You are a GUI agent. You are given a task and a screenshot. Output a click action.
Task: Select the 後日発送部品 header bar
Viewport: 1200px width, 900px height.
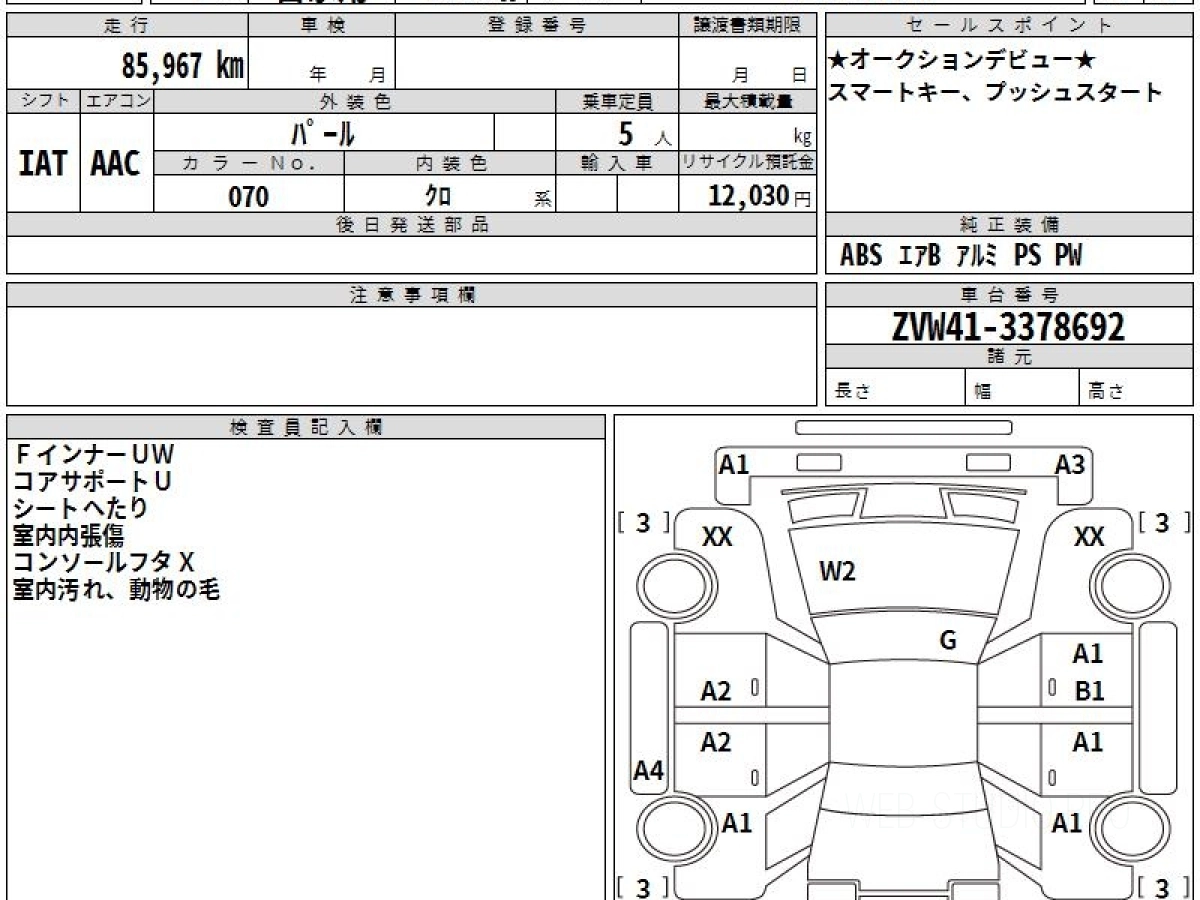click(x=412, y=225)
